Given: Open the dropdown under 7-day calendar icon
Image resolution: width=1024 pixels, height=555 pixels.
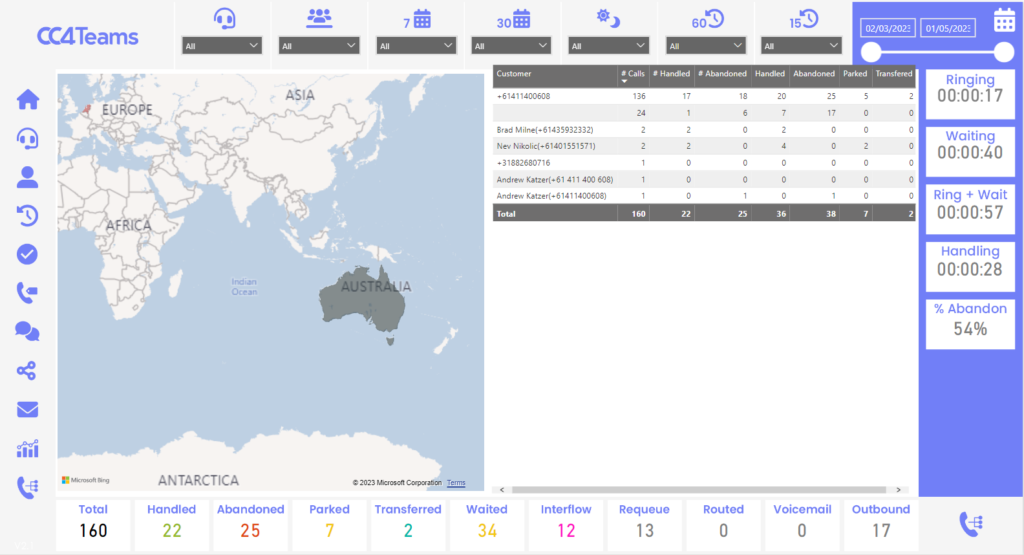Looking at the screenshot, I should [x=415, y=46].
